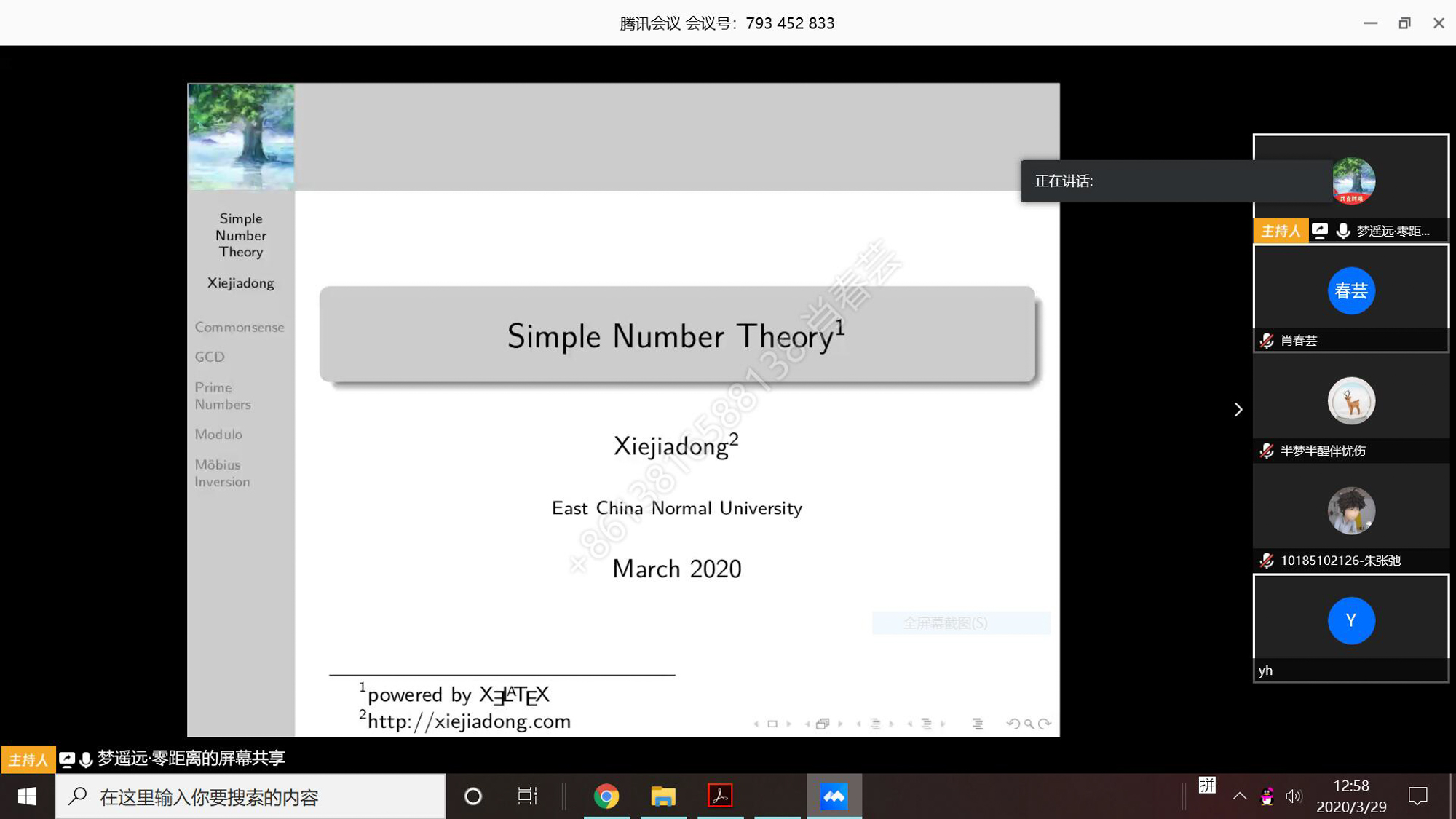Click muted microphone icon next to 肖春芸

click(1267, 341)
